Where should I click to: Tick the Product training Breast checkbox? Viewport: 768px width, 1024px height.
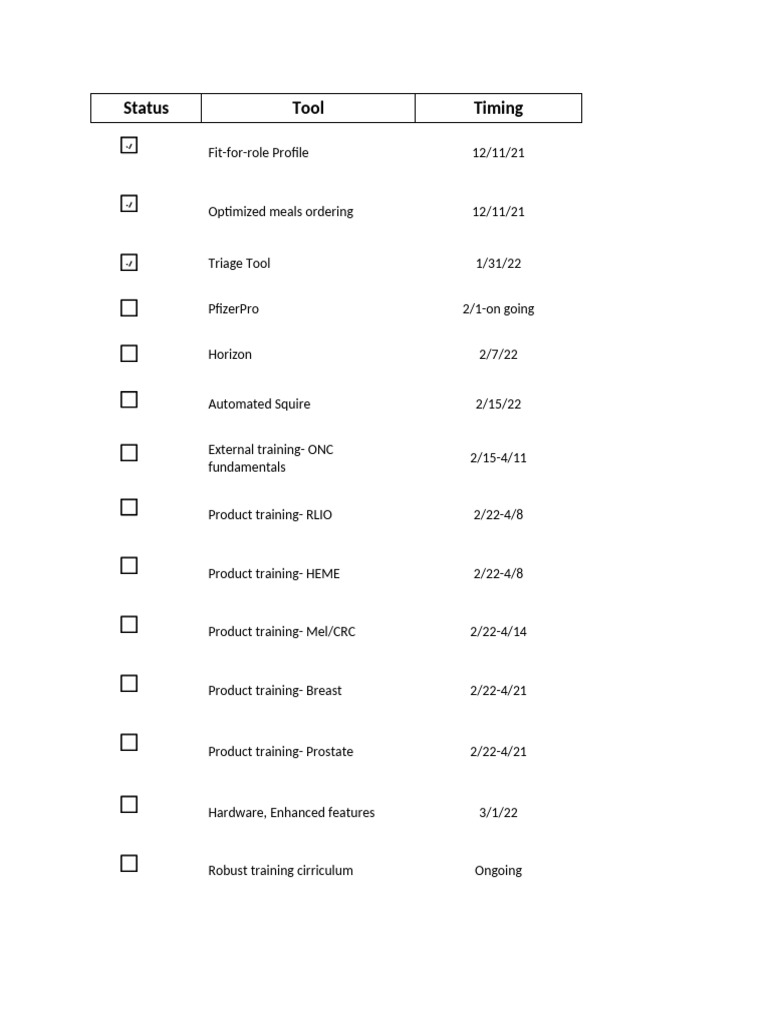(x=129, y=684)
